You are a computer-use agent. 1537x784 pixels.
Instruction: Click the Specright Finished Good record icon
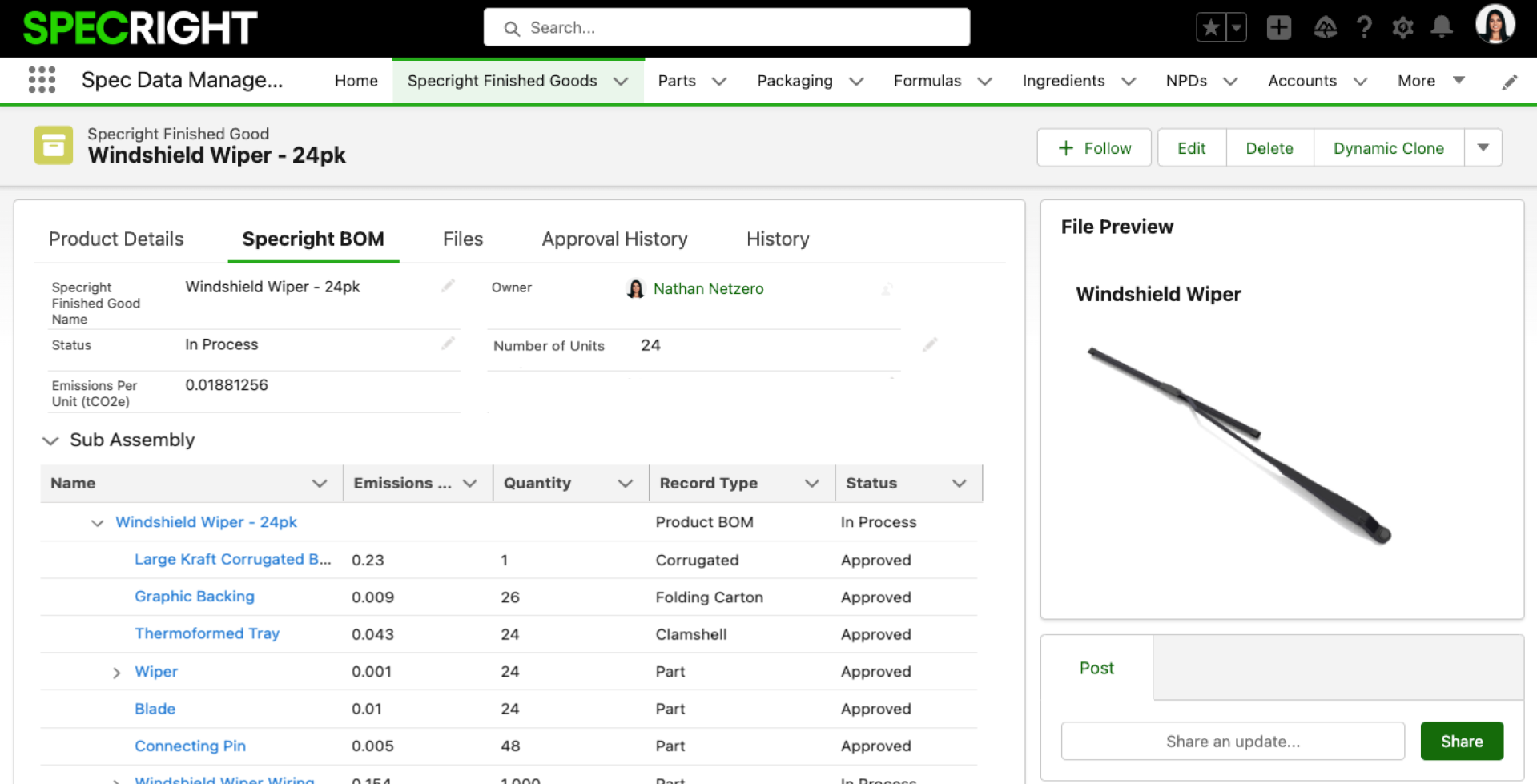pos(54,145)
